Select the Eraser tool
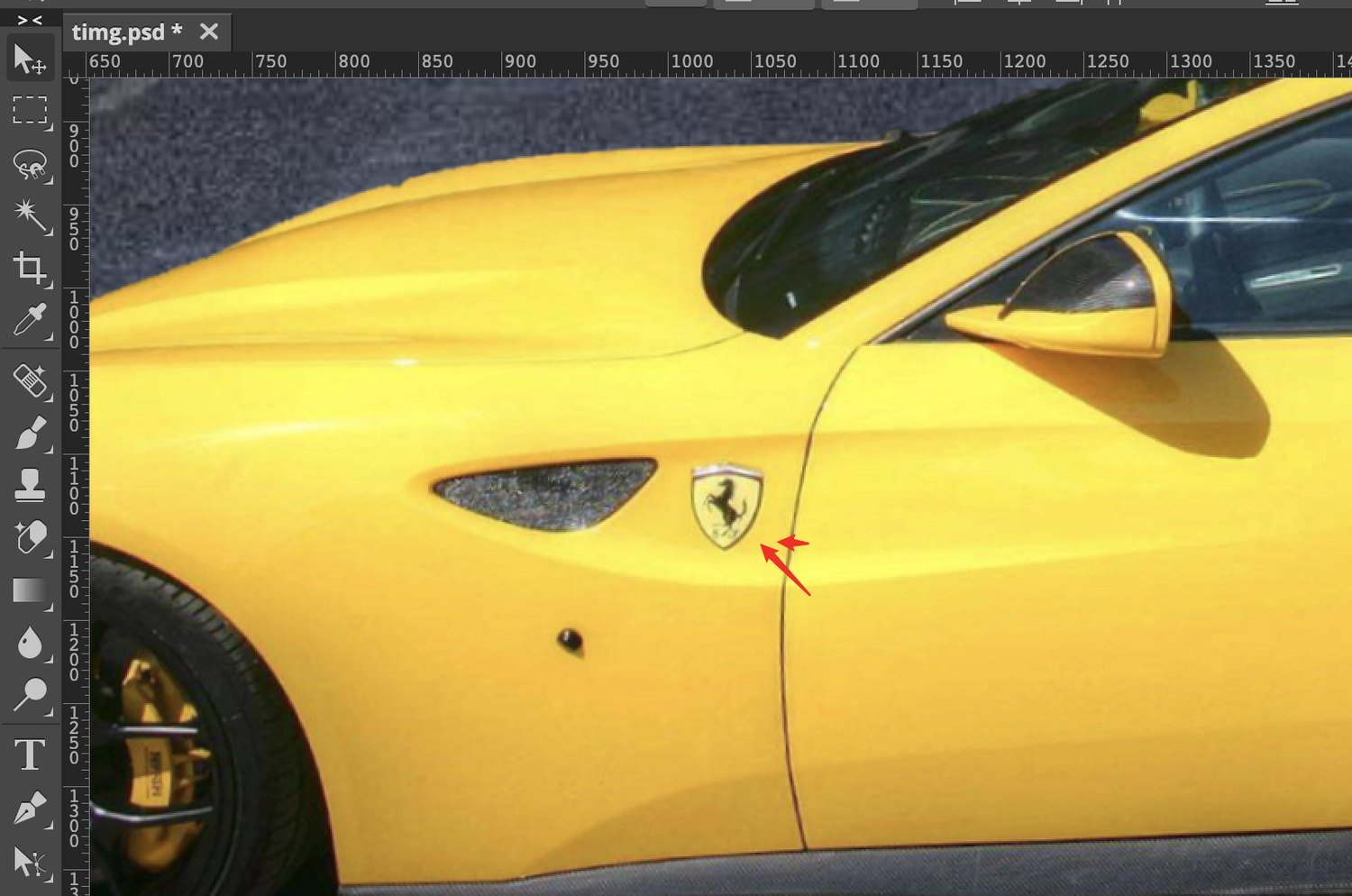This screenshot has height=896, width=1352. (x=30, y=538)
